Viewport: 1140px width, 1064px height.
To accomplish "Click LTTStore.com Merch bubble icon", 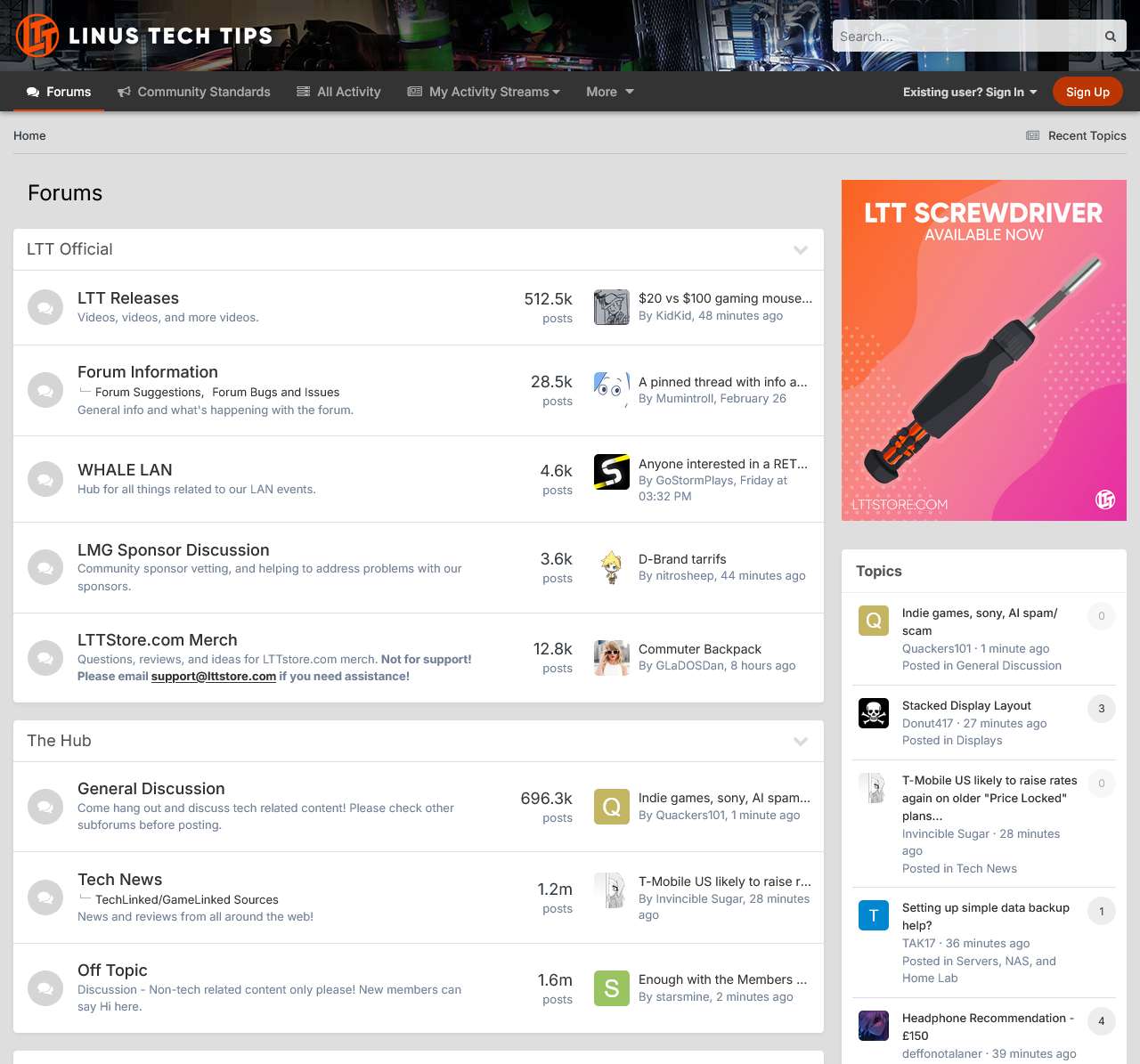I will coord(45,658).
